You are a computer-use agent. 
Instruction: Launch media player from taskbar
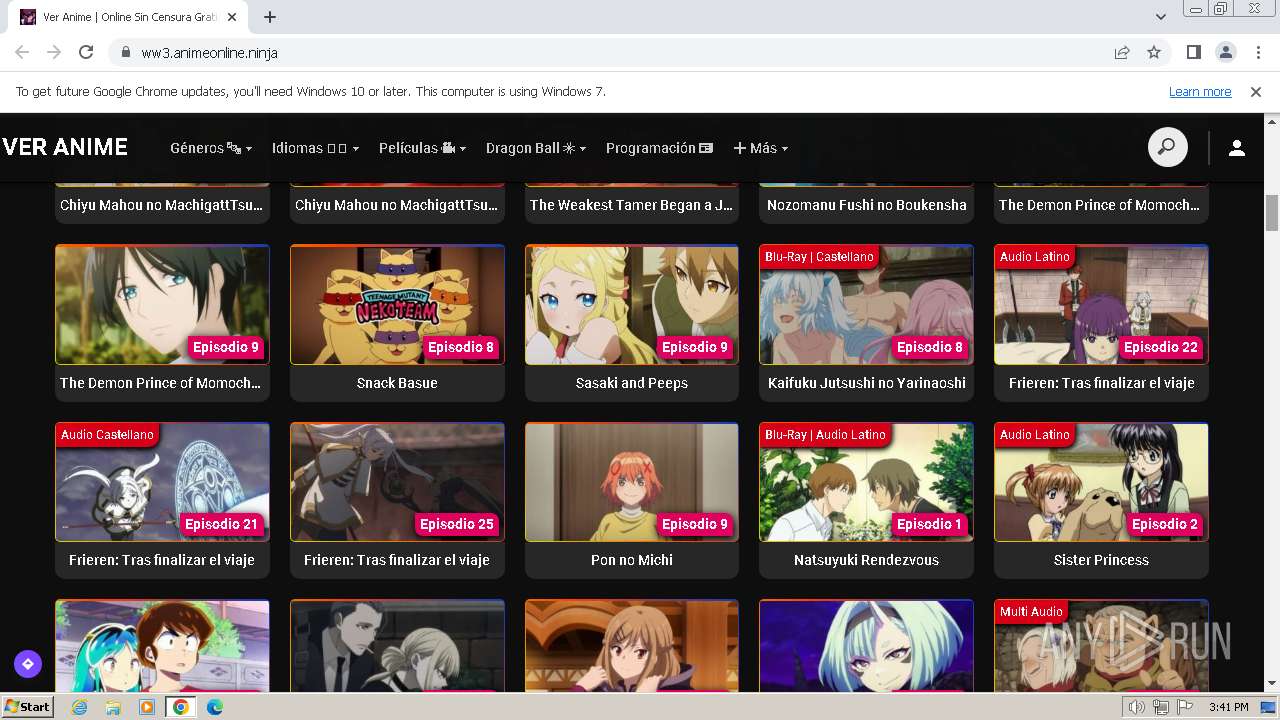click(x=147, y=707)
